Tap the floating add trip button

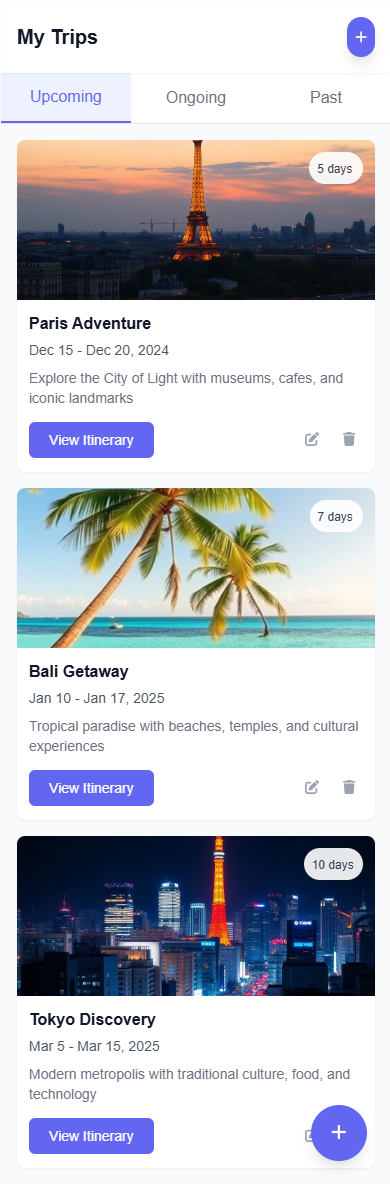tap(339, 1133)
